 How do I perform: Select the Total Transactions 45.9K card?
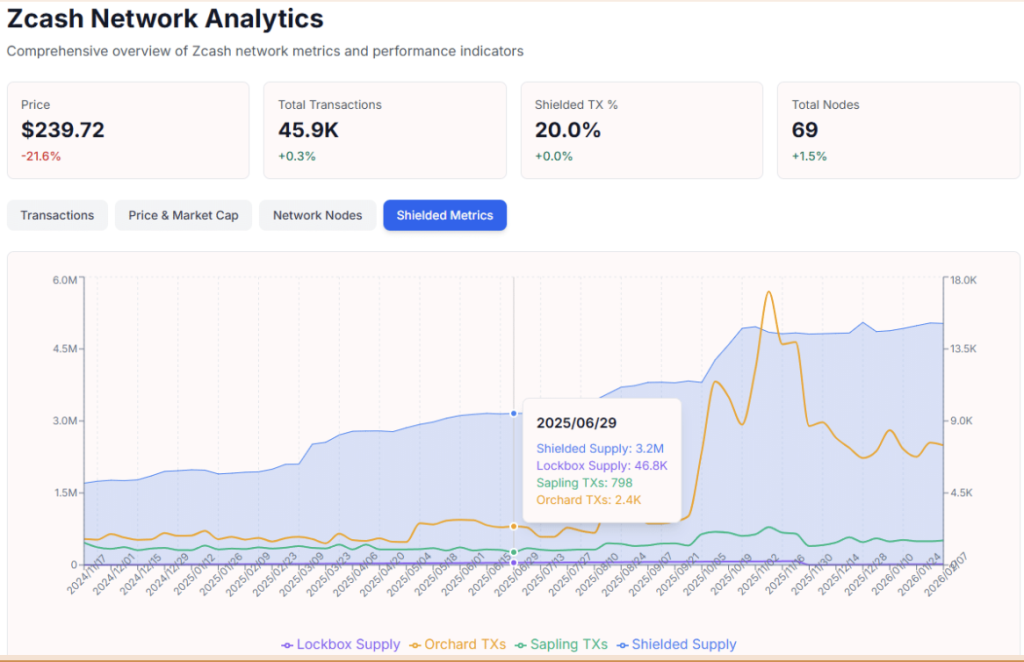[x=384, y=130]
